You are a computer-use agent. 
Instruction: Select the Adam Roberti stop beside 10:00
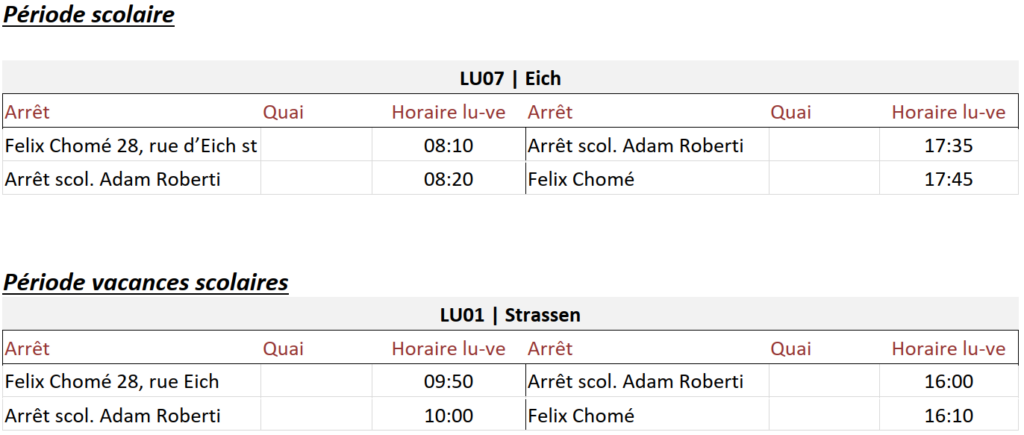[112, 415]
